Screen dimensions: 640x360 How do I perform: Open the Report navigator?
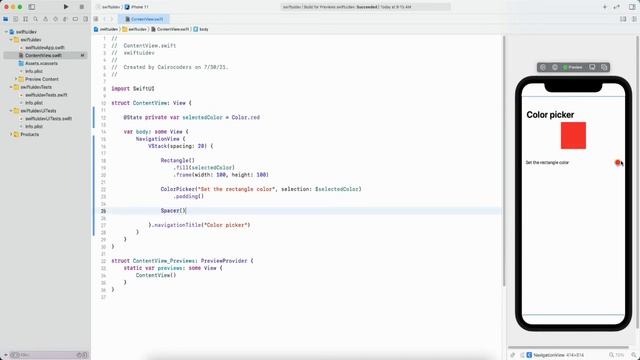point(85,19)
